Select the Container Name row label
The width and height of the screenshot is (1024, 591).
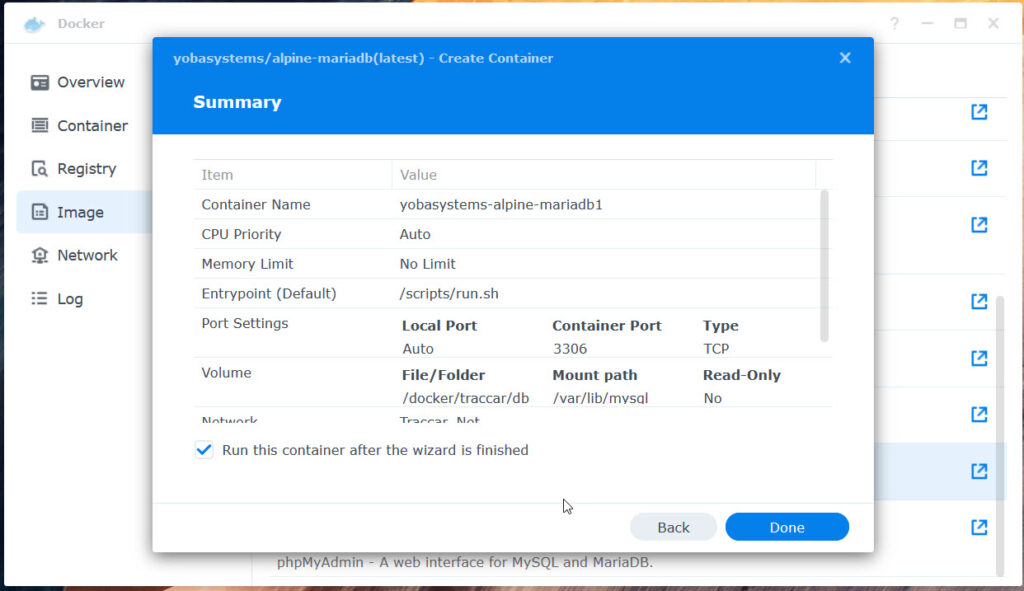[256, 204]
